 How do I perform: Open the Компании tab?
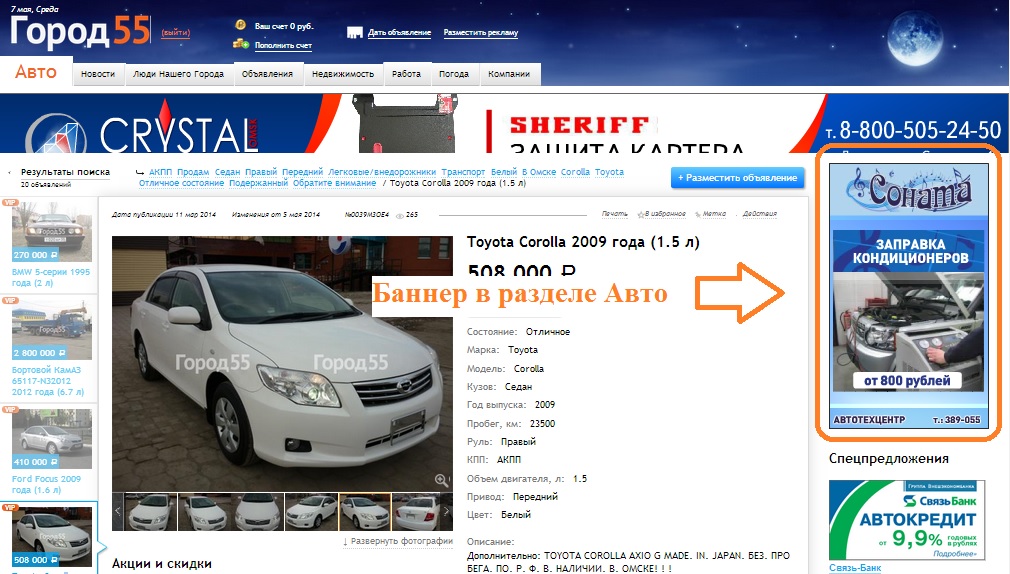[x=509, y=74]
